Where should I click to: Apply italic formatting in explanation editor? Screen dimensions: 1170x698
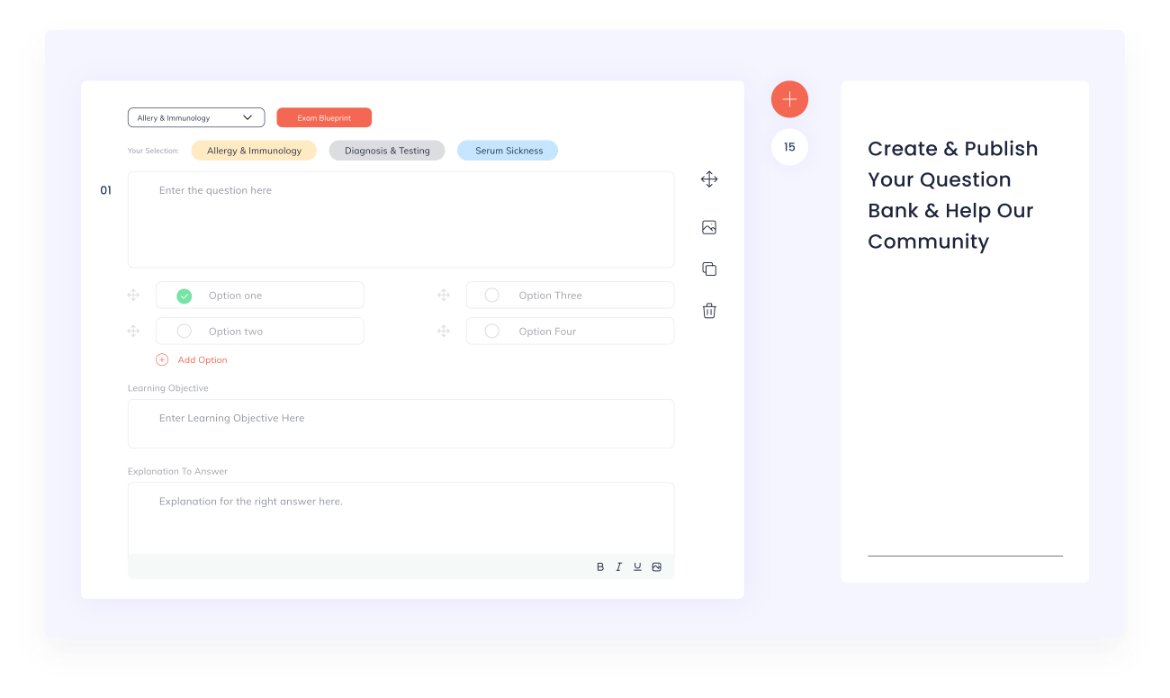click(x=619, y=567)
